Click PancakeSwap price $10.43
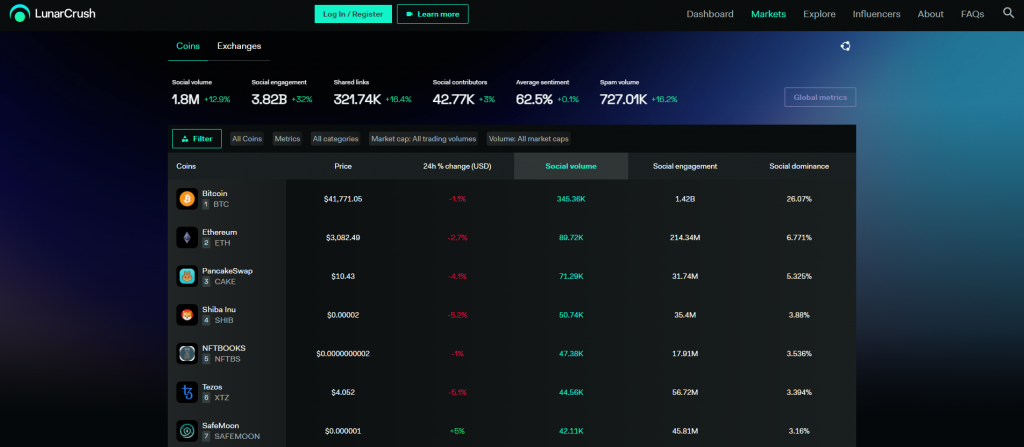Screen dimensions: 1024x447 point(343,276)
